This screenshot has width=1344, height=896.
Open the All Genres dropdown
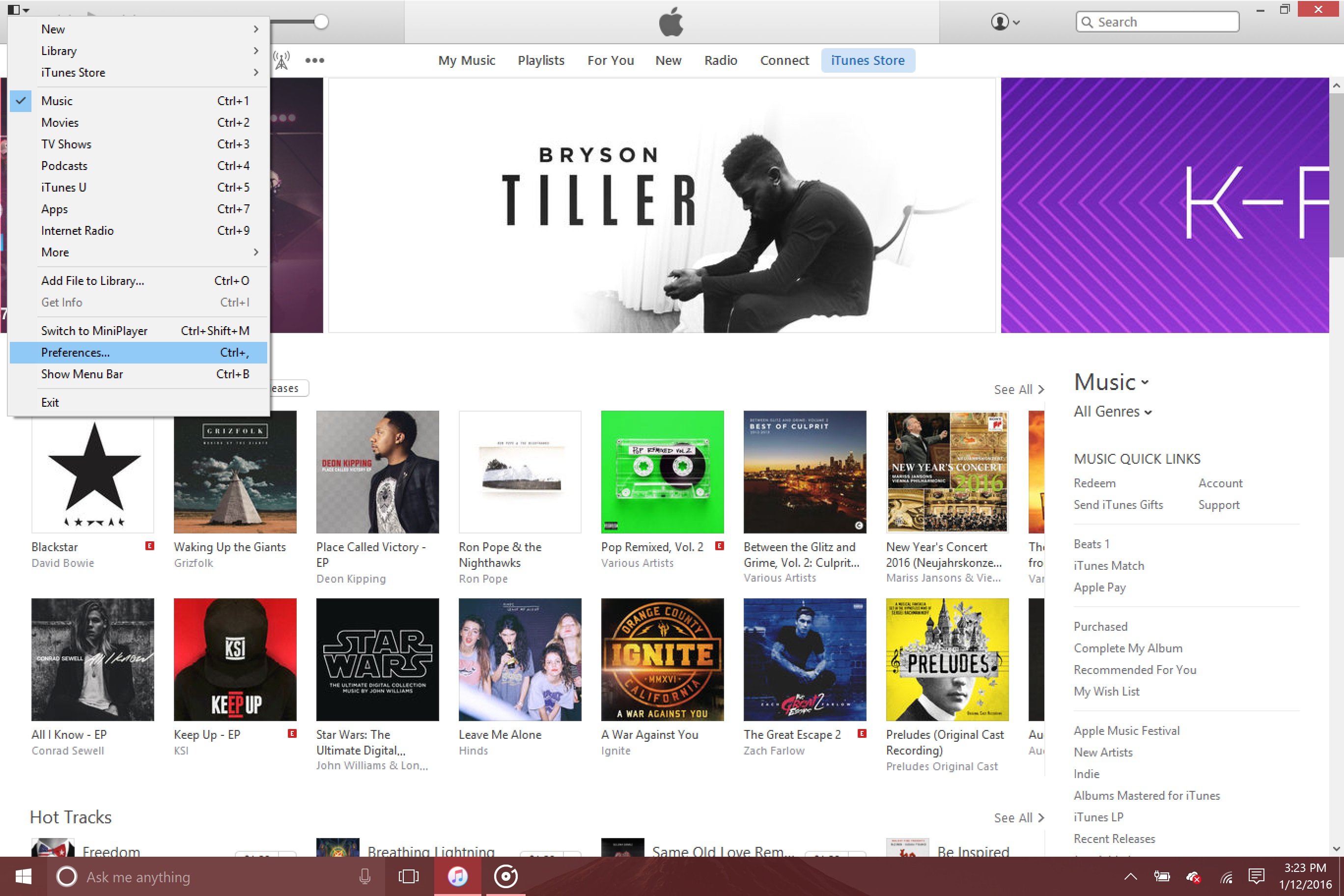(1113, 412)
